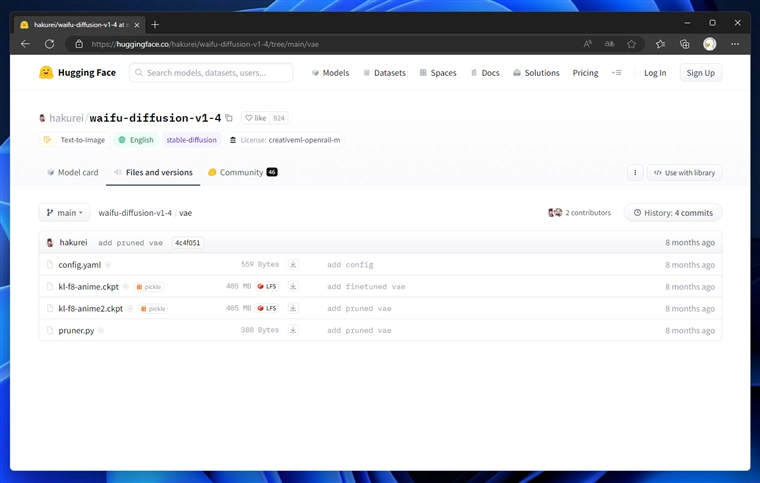Open the Docs navigation link

coord(485,73)
